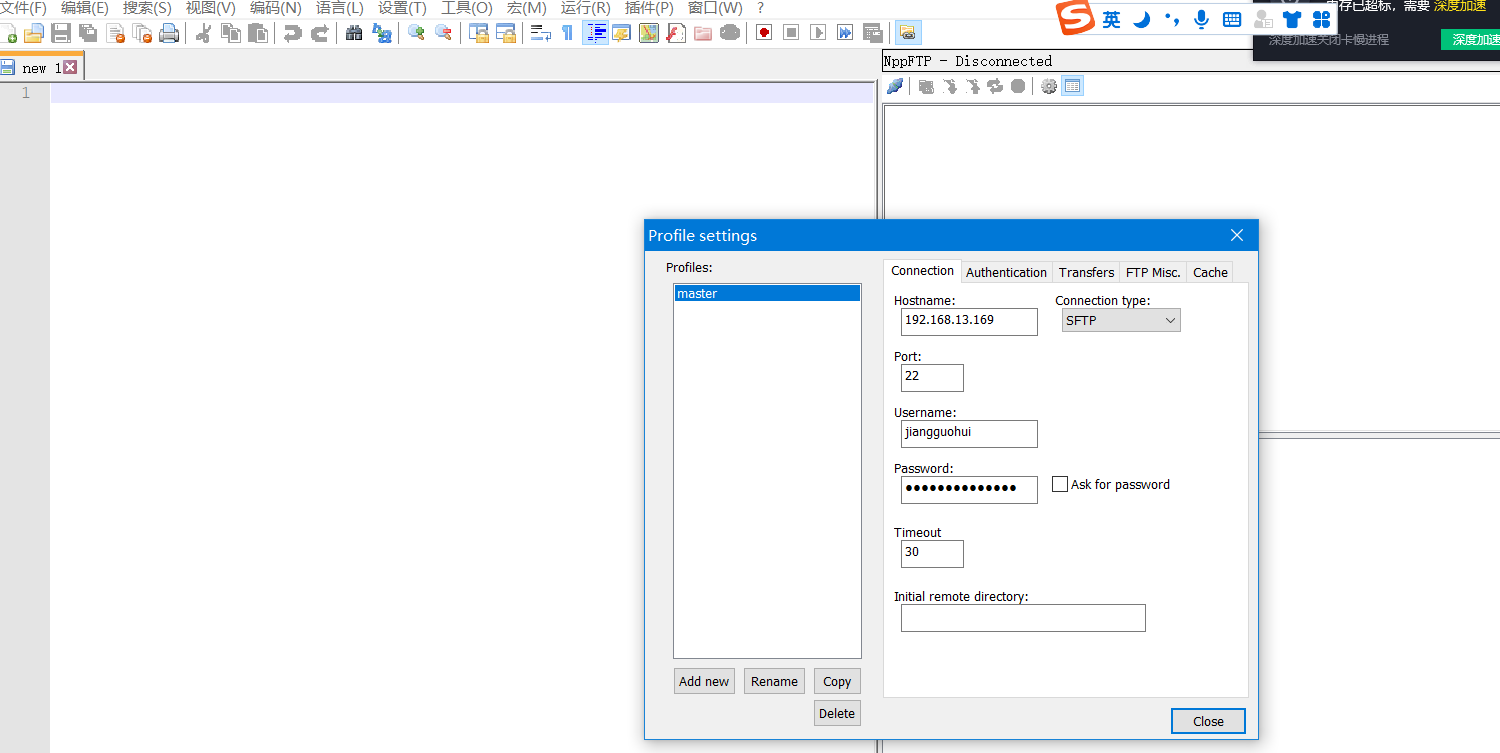Click the Add new profile button

coord(704,680)
